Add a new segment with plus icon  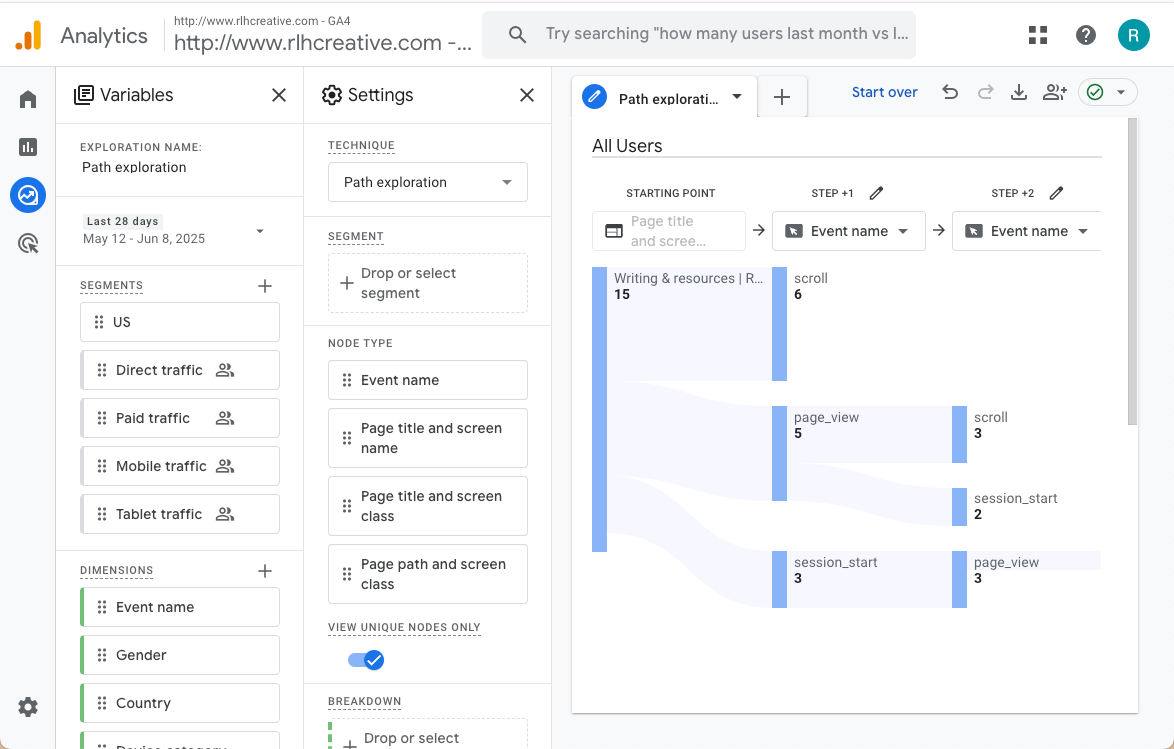pyautogui.click(x=265, y=286)
